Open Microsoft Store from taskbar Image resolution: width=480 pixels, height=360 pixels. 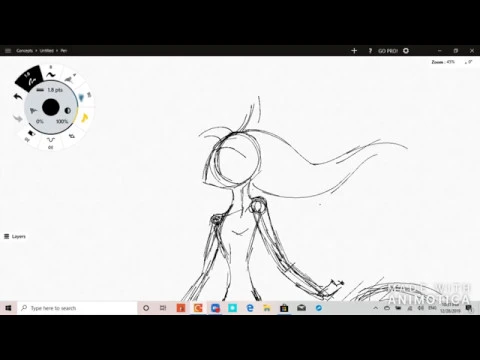coord(284,308)
